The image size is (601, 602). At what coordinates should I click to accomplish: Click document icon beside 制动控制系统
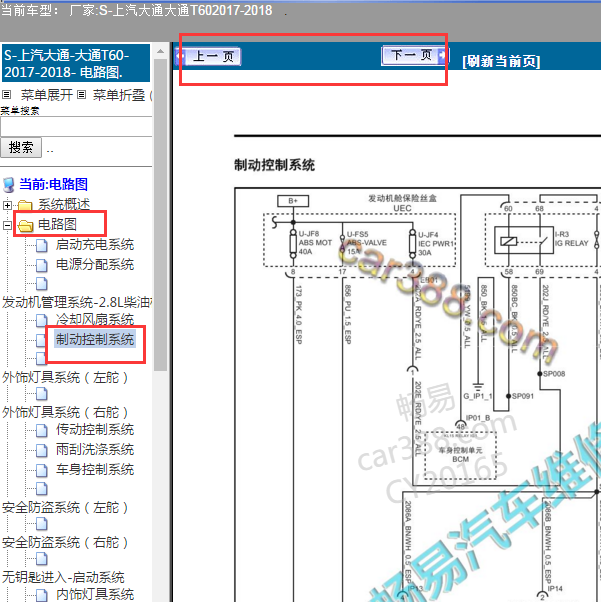coord(41,340)
